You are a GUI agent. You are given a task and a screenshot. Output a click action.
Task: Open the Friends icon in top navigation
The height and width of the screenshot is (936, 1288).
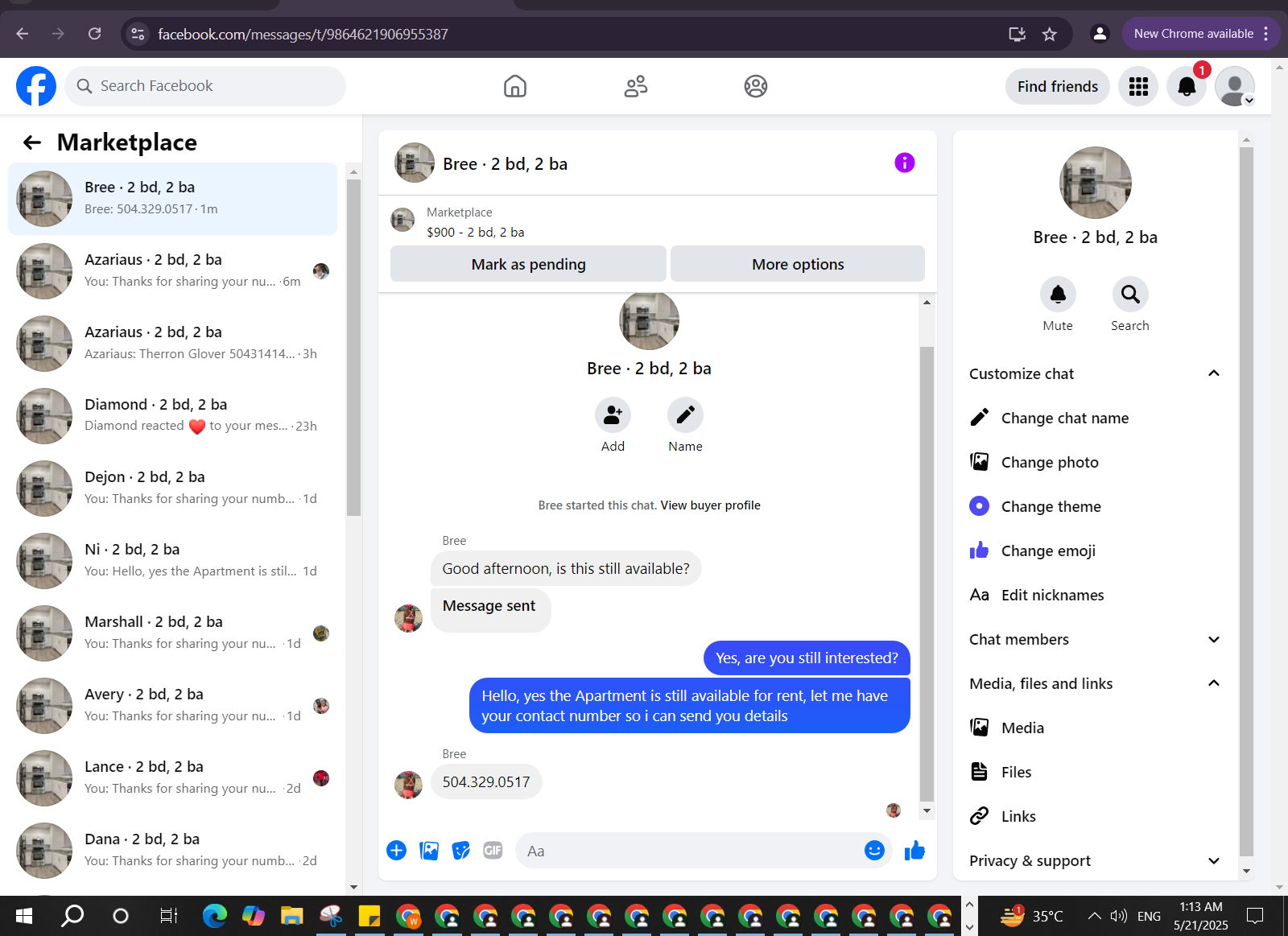636,86
